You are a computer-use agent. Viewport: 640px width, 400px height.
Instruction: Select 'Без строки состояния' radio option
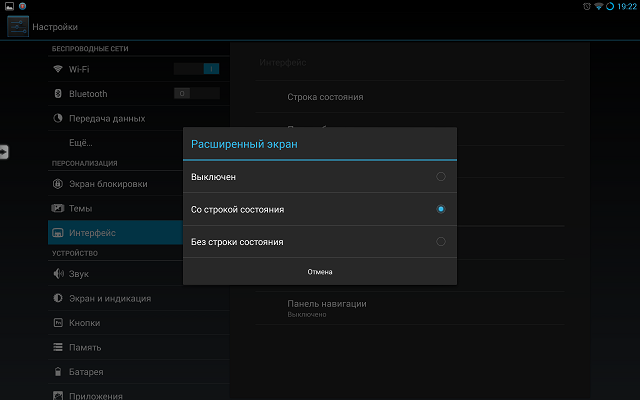(x=440, y=241)
